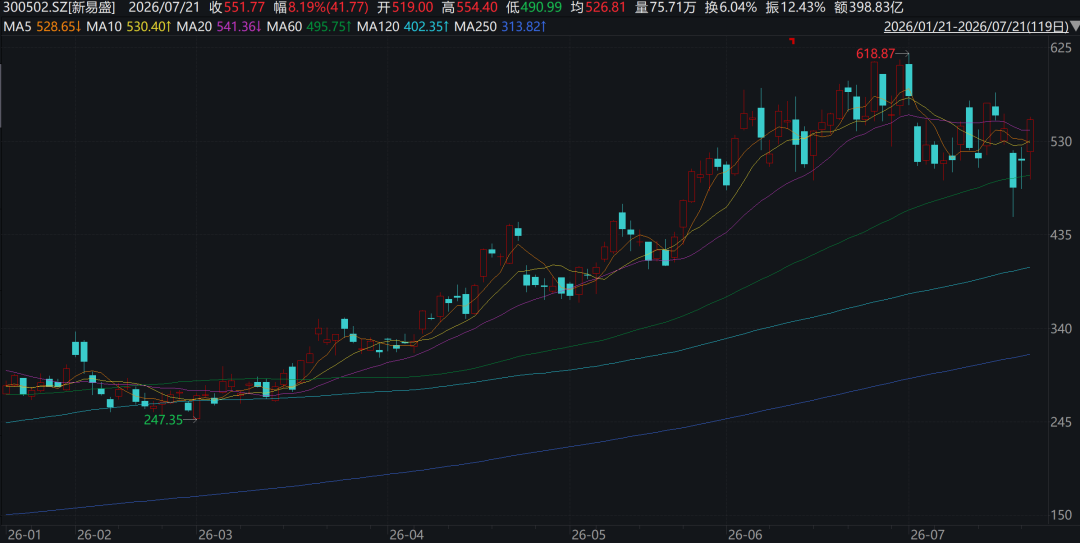Click the 26-06 date axis label

[x=745, y=535]
